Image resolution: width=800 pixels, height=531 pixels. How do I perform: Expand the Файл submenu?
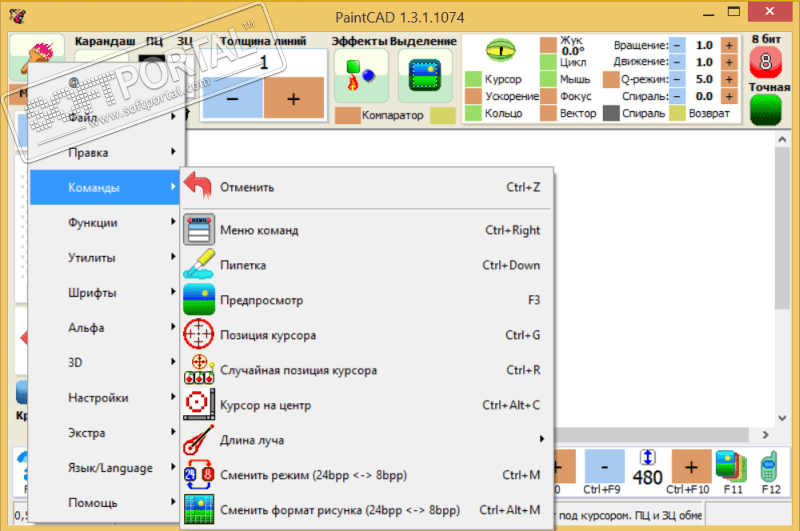tap(104, 117)
